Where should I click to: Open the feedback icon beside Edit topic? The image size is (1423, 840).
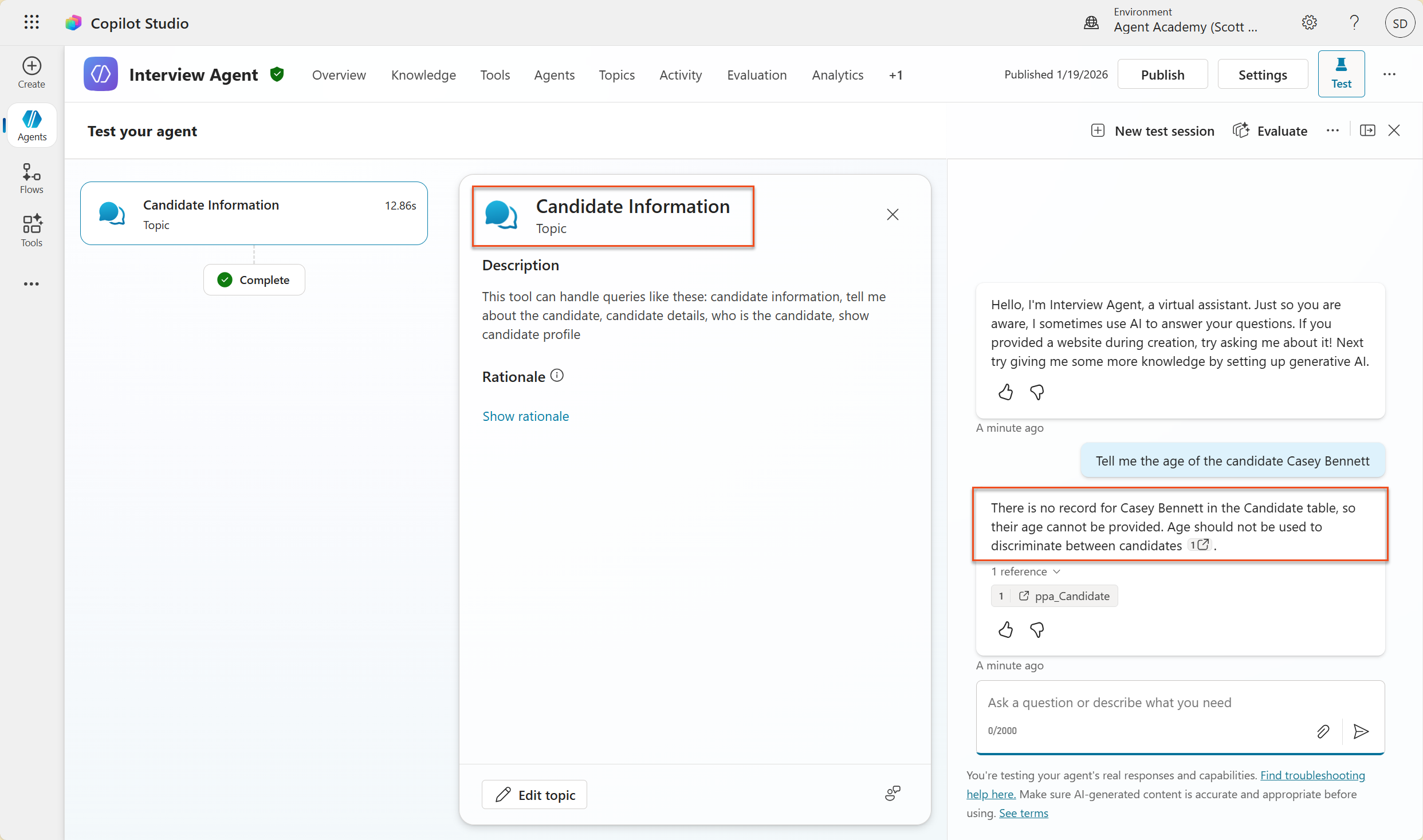(893, 793)
